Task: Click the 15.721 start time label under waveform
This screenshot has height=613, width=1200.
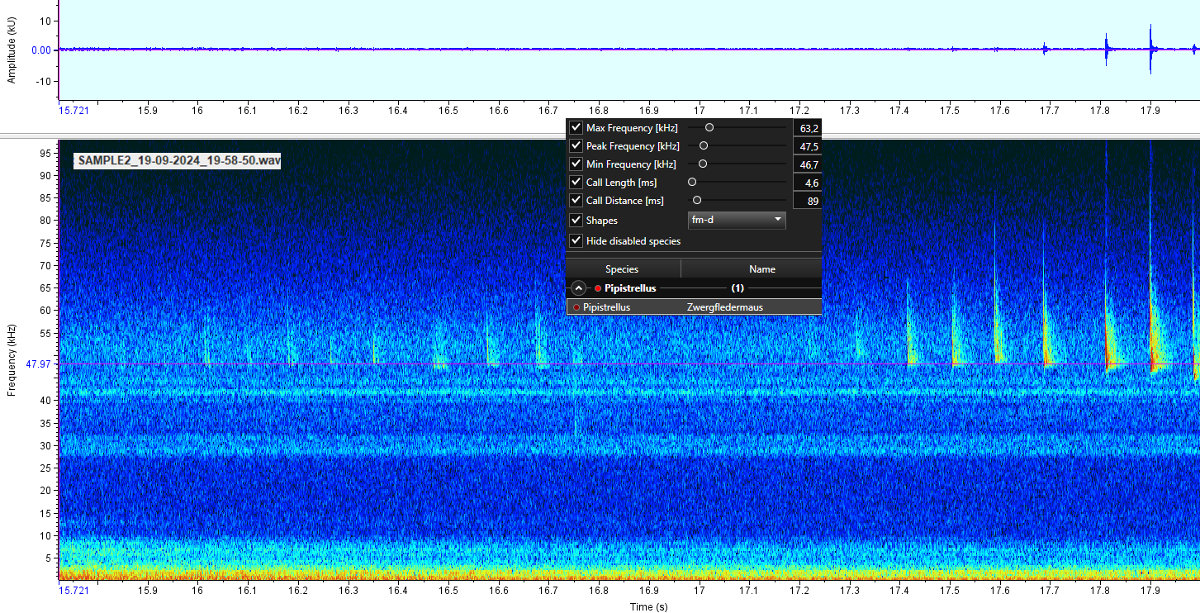Action: pyautogui.click(x=73, y=111)
